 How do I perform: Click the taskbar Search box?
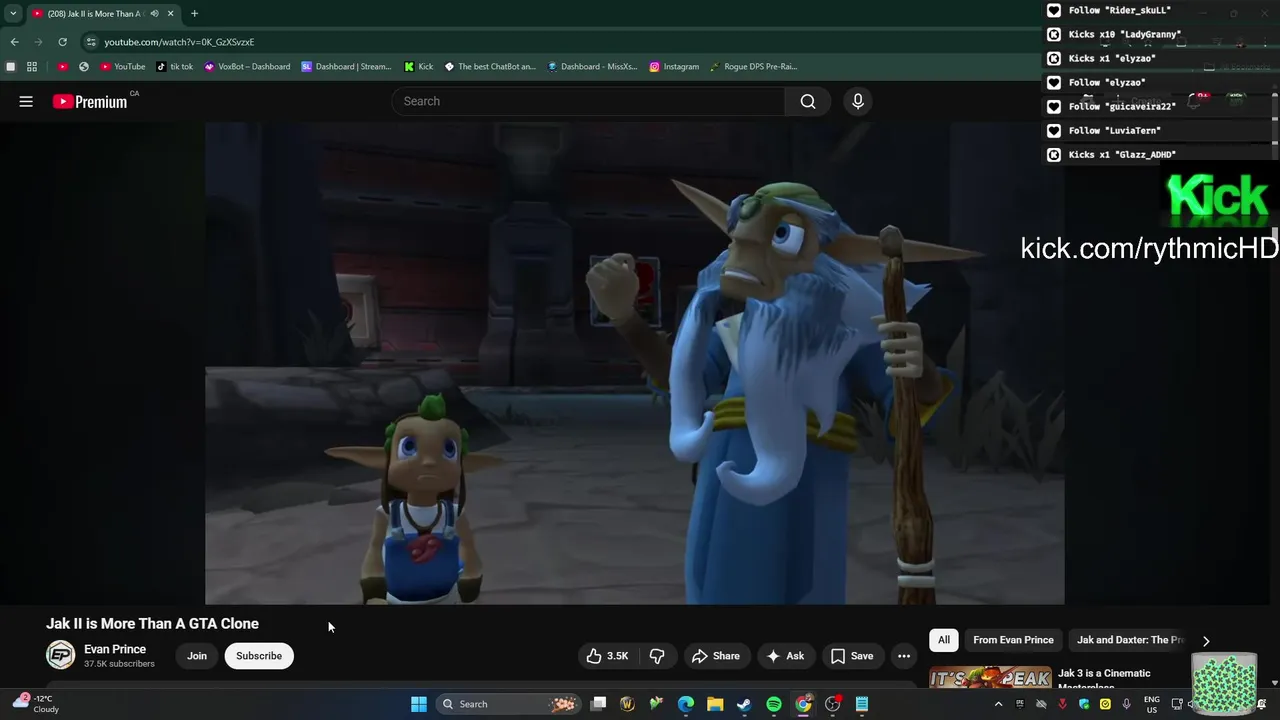tap(510, 704)
